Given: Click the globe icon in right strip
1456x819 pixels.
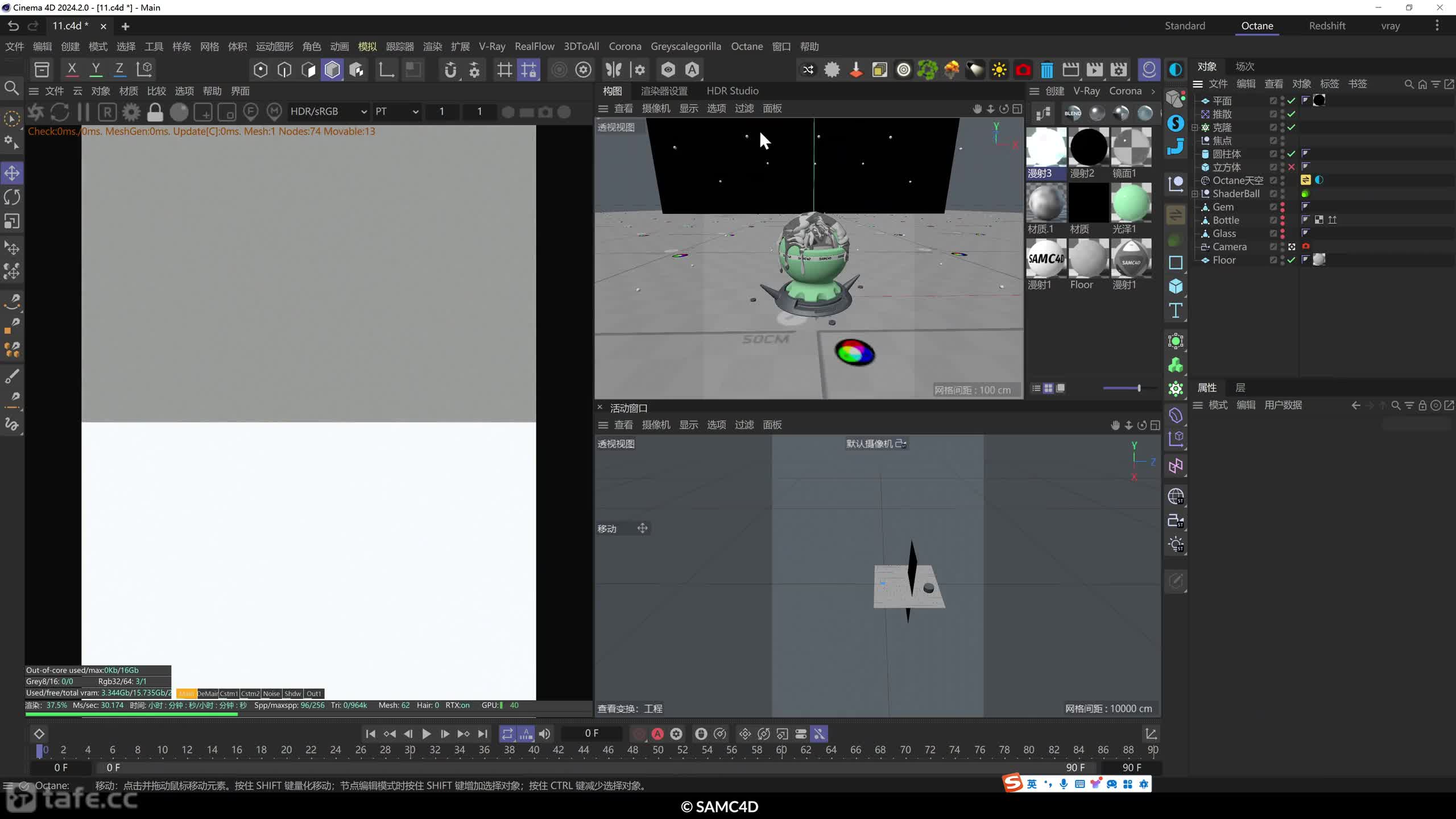Looking at the screenshot, I should click(x=1176, y=497).
